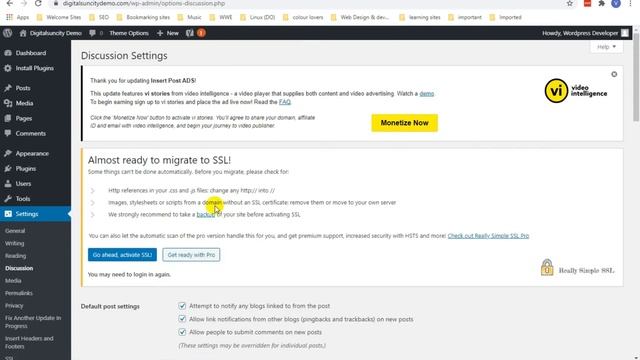This screenshot has width=640, height=360.
Task: Toggle 'Attempt to notify any blogs' checkbox
Action: [x=182, y=306]
